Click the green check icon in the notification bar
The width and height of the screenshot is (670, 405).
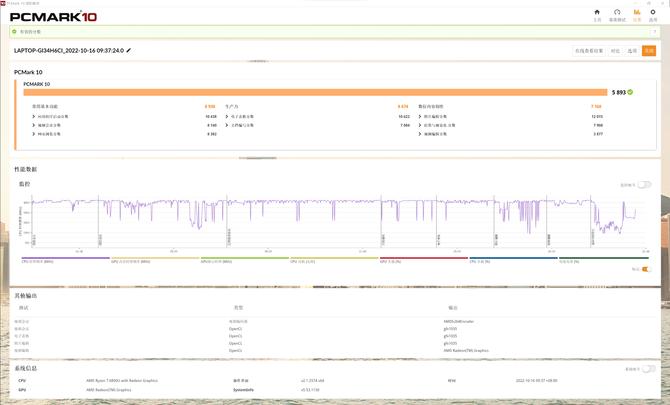tap(13, 32)
